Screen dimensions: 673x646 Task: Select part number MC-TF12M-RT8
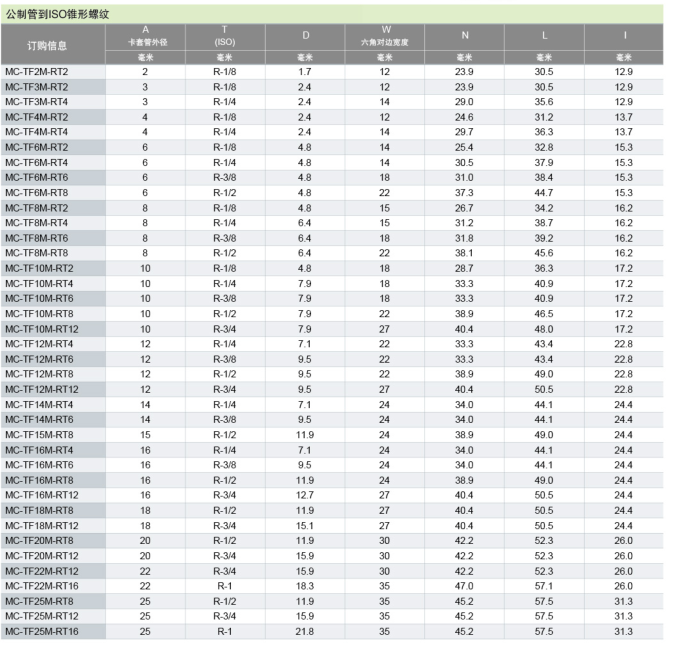(x=39, y=374)
